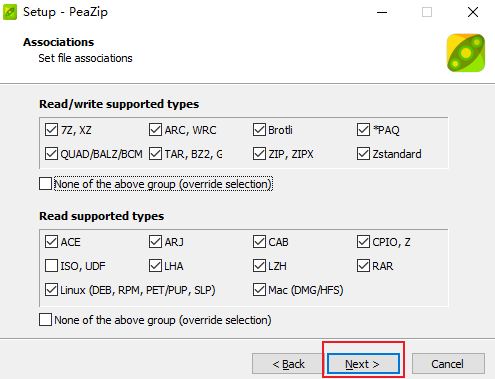Uncheck the 7Z, XZ association
Screen dimensions: 495x379
point(51,130)
